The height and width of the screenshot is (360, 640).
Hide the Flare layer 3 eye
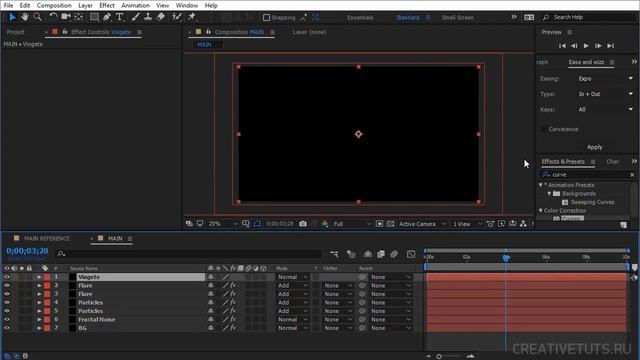(7, 294)
